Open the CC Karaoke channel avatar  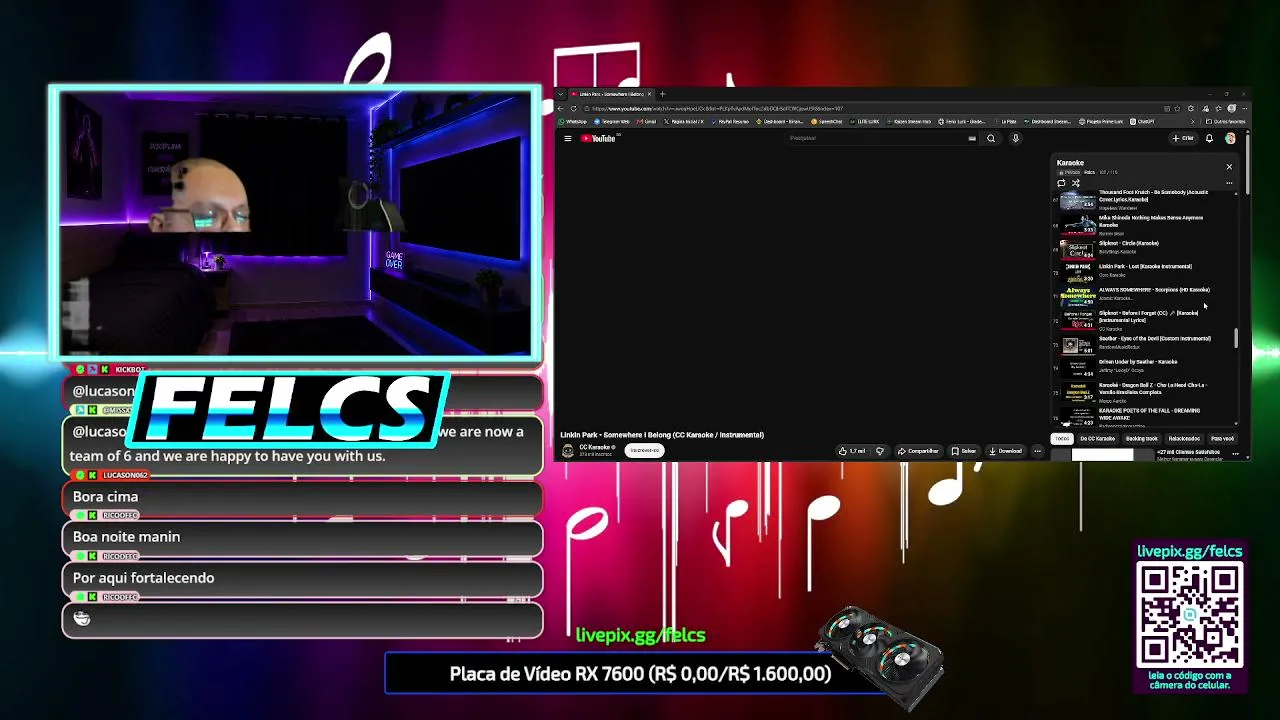click(x=568, y=451)
